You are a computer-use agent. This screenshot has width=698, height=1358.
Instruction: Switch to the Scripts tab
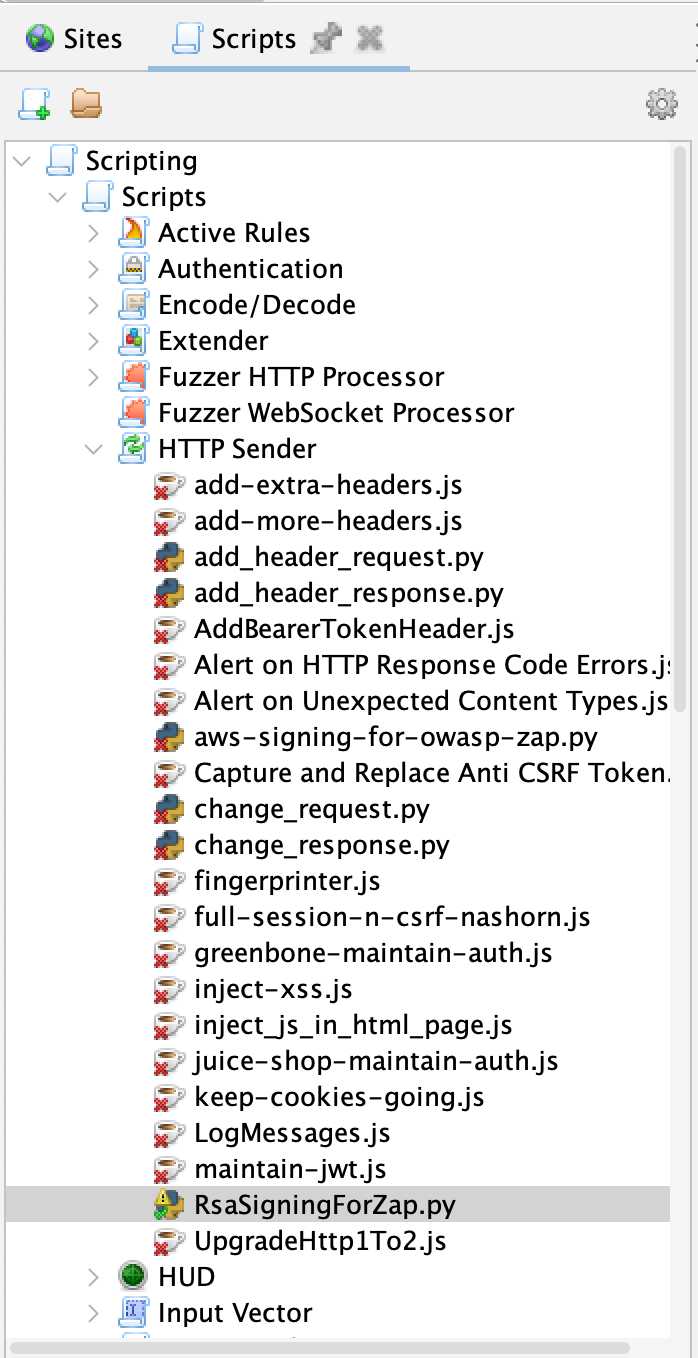click(250, 38)
